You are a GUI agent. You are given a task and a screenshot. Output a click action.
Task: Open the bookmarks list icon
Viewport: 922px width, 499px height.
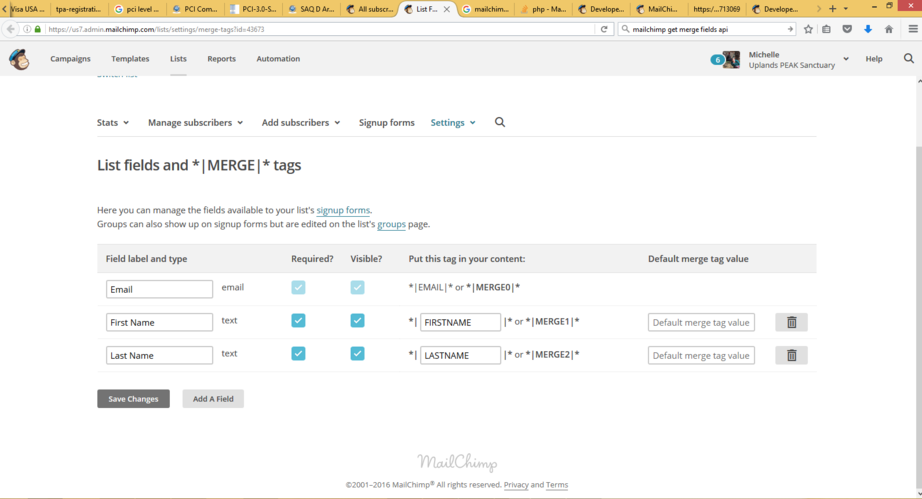(827, 29)
